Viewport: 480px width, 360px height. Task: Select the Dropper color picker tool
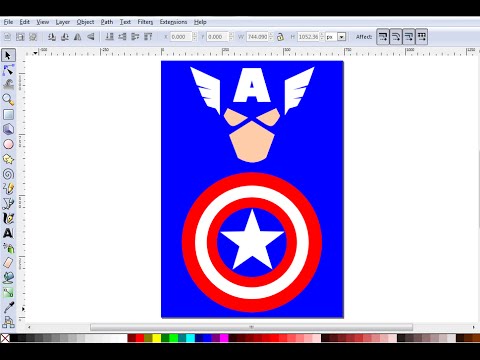[x=8, y=307]
